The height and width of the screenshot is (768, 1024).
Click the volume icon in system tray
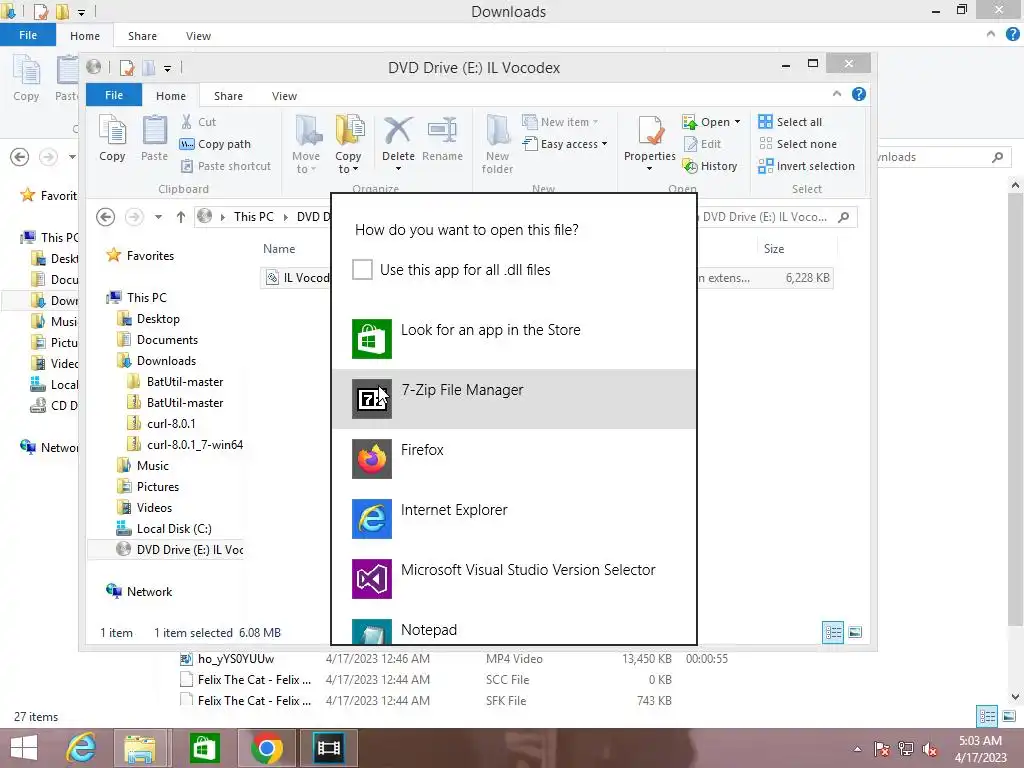[930, 749]
